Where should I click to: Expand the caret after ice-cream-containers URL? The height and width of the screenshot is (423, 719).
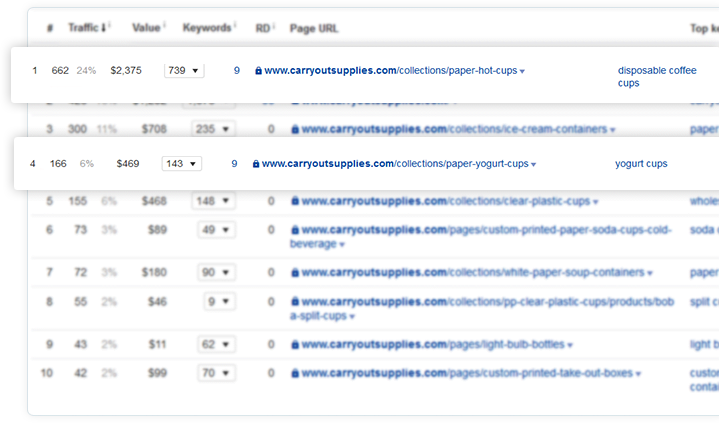(x=612, y=130)
